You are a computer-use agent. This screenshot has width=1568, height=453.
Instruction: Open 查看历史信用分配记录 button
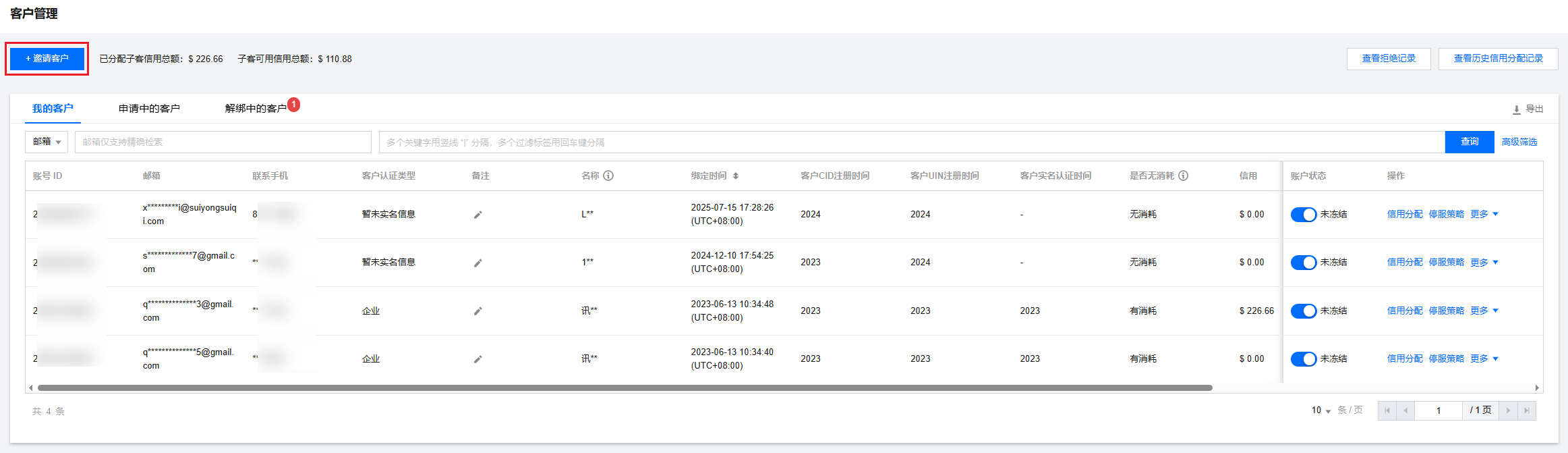(1498, 59)
